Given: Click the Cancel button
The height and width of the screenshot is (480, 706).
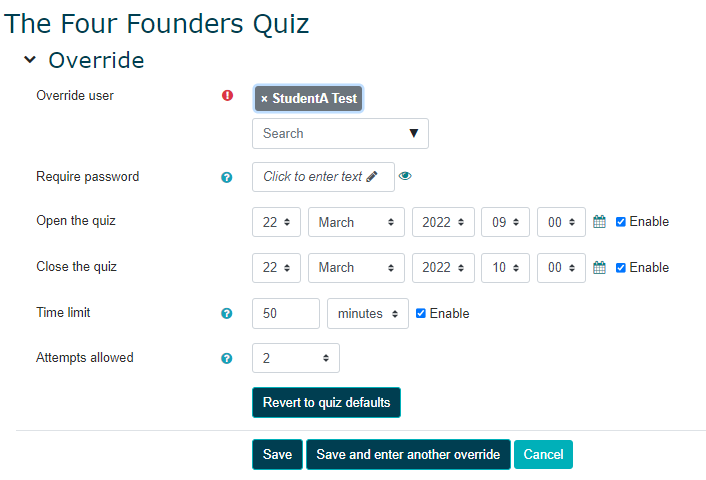Looking at the screenshot, I should pyautogui.click(x=543, y=455).
